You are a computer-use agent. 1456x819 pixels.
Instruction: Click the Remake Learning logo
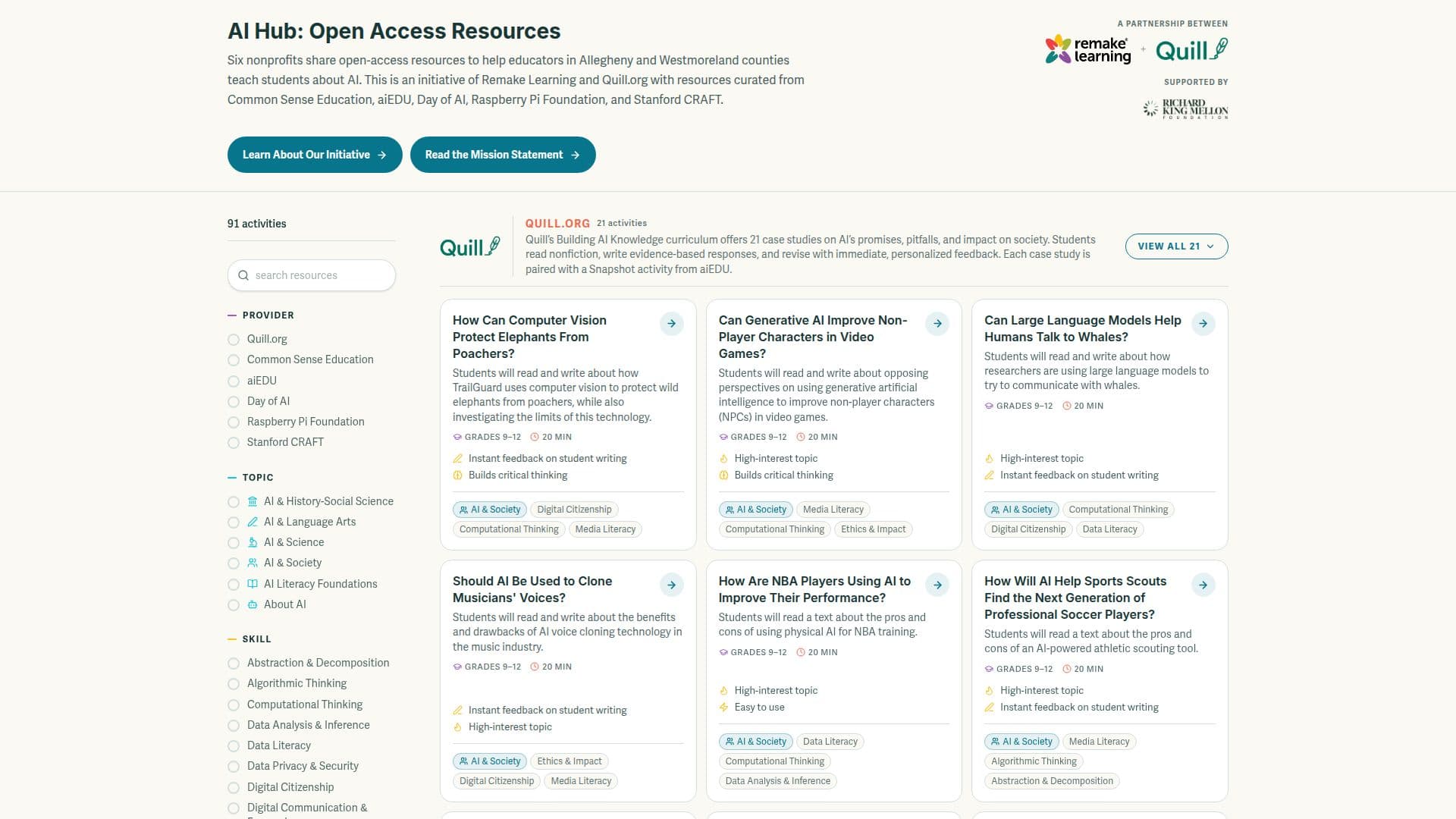(x=1087, y=49)
